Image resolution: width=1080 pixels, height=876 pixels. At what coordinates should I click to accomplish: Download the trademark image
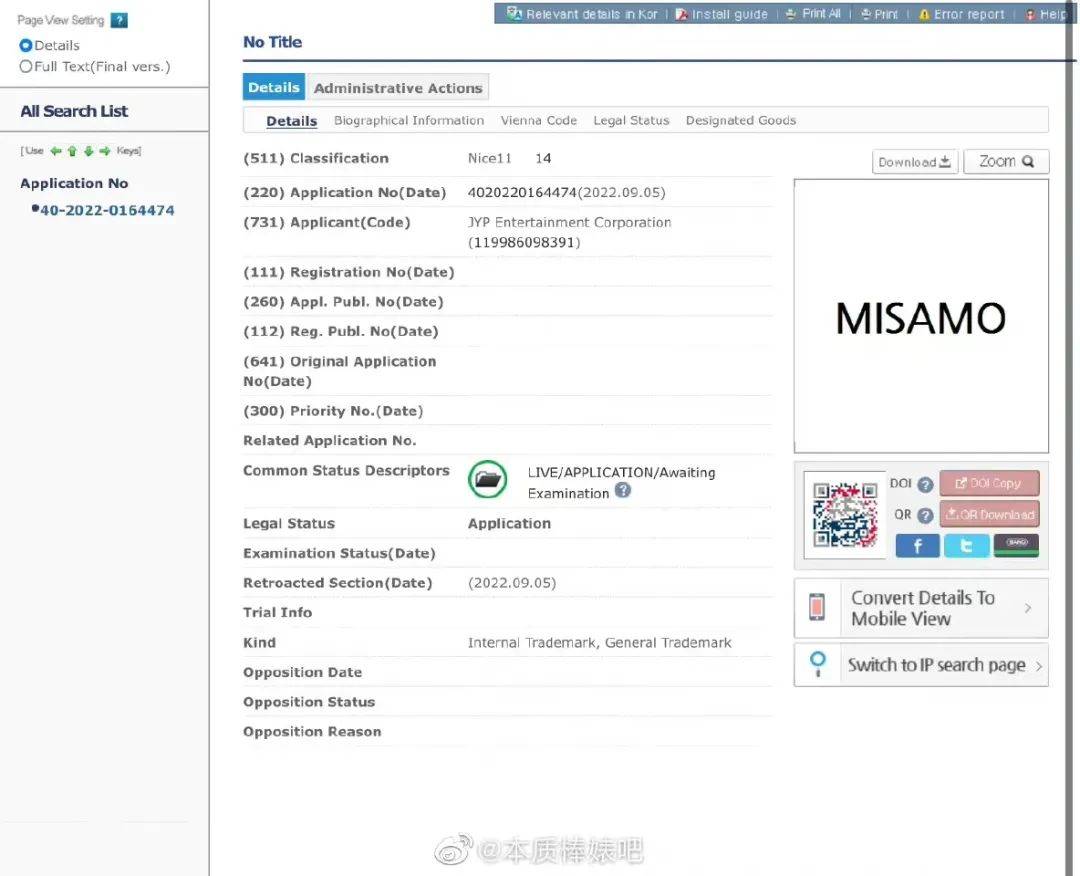[x=915, y=162]
